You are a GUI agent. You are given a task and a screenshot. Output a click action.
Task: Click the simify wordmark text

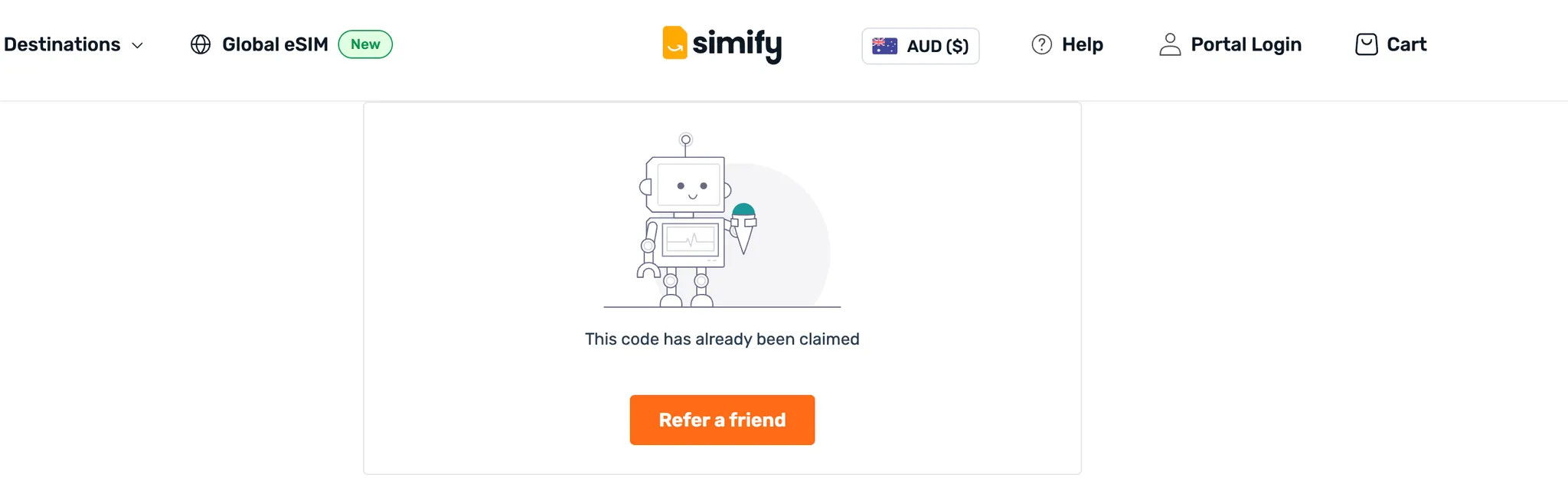737,44
